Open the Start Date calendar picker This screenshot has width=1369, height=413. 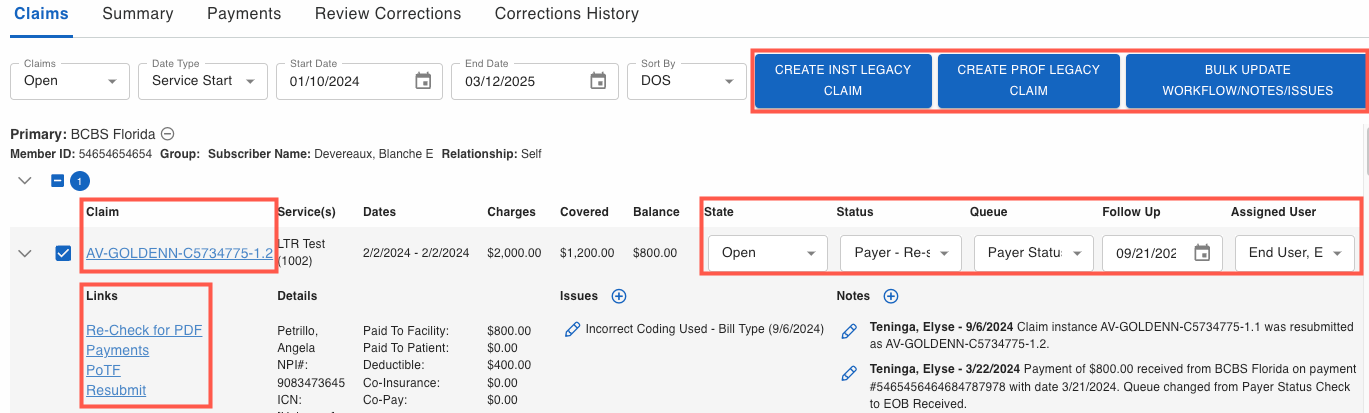click(423, 81)
